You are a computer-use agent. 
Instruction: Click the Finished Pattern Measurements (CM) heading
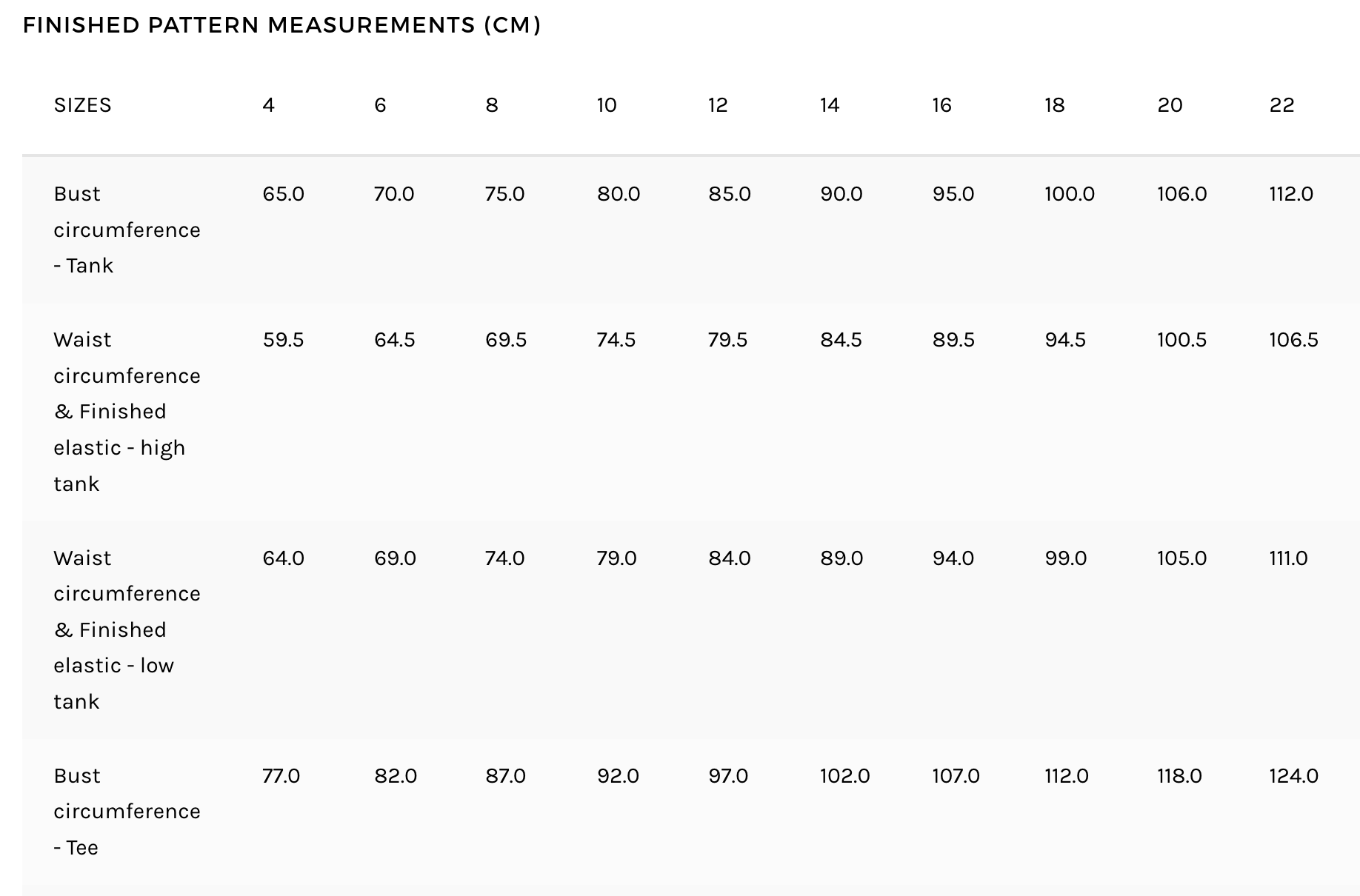[281, 25]
